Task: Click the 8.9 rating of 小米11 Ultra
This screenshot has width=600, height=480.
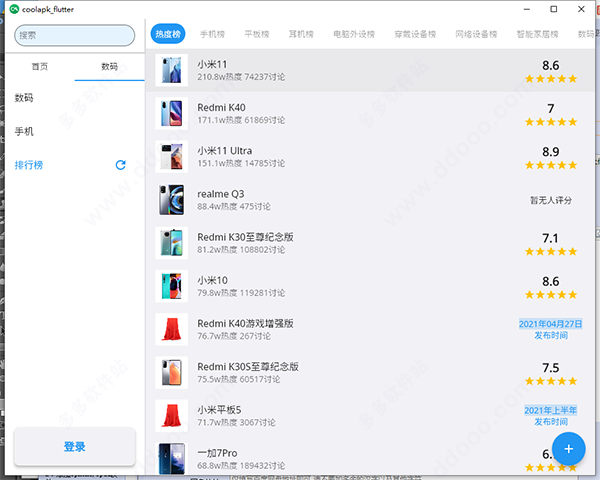Action: 551,152
